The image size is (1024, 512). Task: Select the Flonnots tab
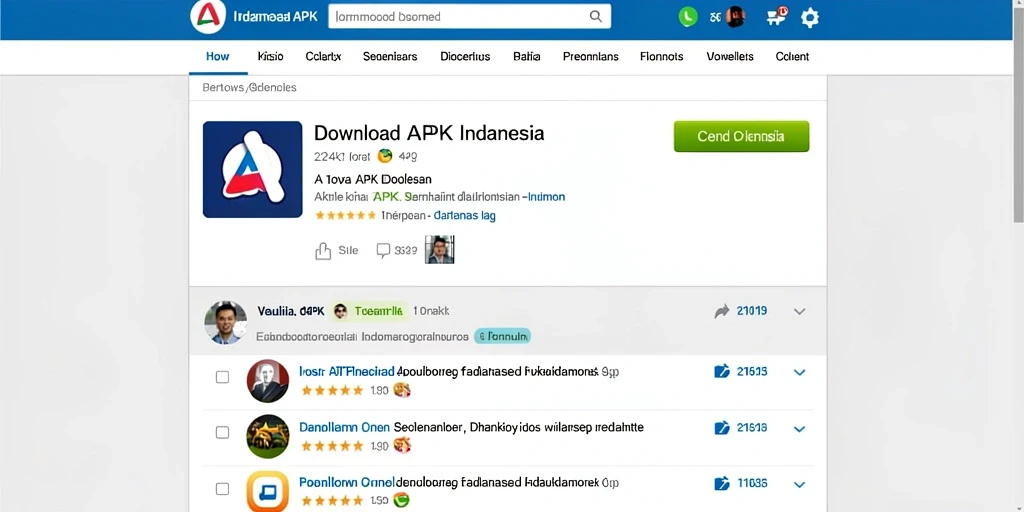(x=662, y=57)
